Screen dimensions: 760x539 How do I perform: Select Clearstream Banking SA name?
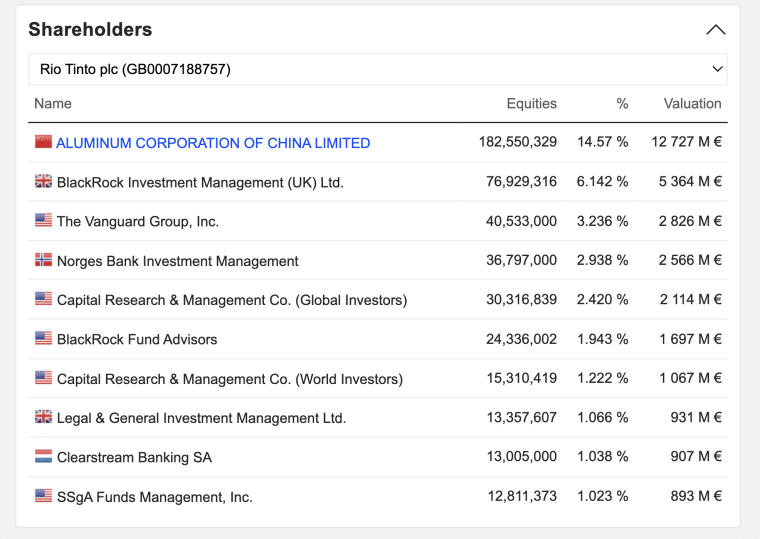click(134, 458)
